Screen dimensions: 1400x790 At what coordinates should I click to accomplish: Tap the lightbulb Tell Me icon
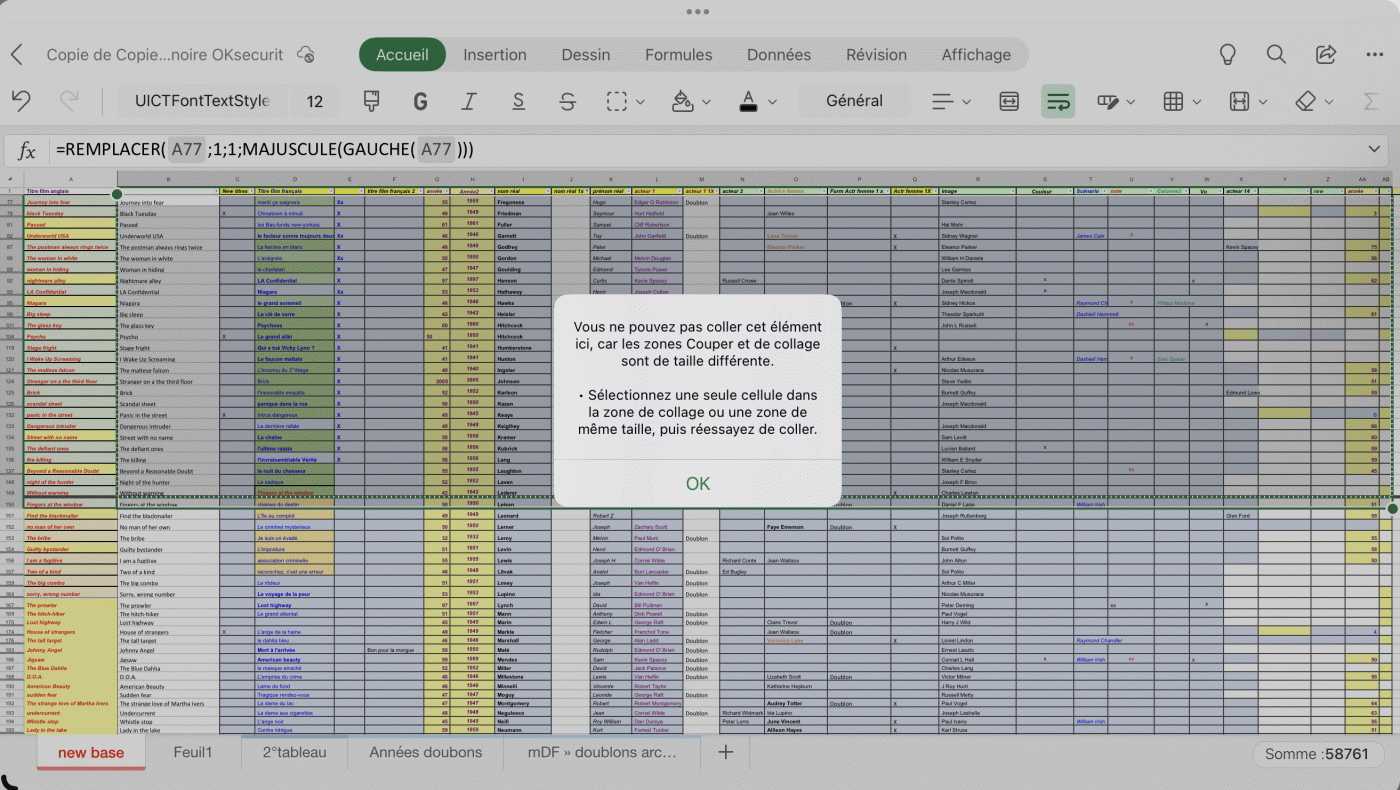coord(1227,55)
